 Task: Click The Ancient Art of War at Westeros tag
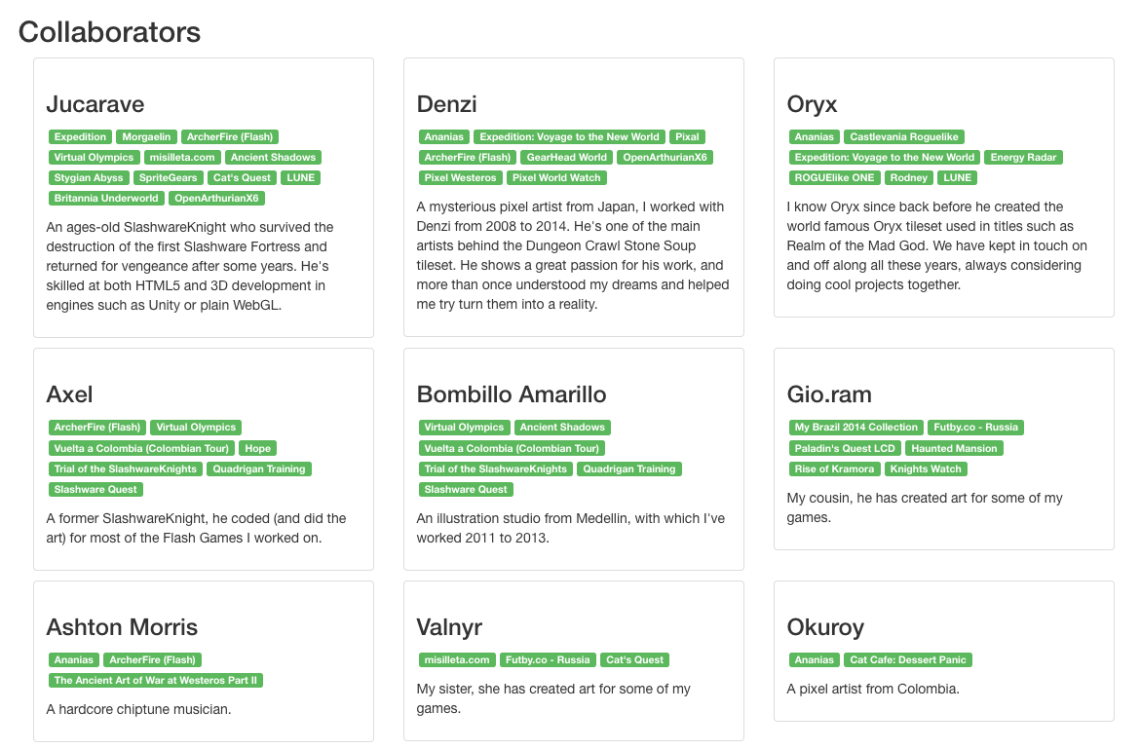tap(156, 680)
